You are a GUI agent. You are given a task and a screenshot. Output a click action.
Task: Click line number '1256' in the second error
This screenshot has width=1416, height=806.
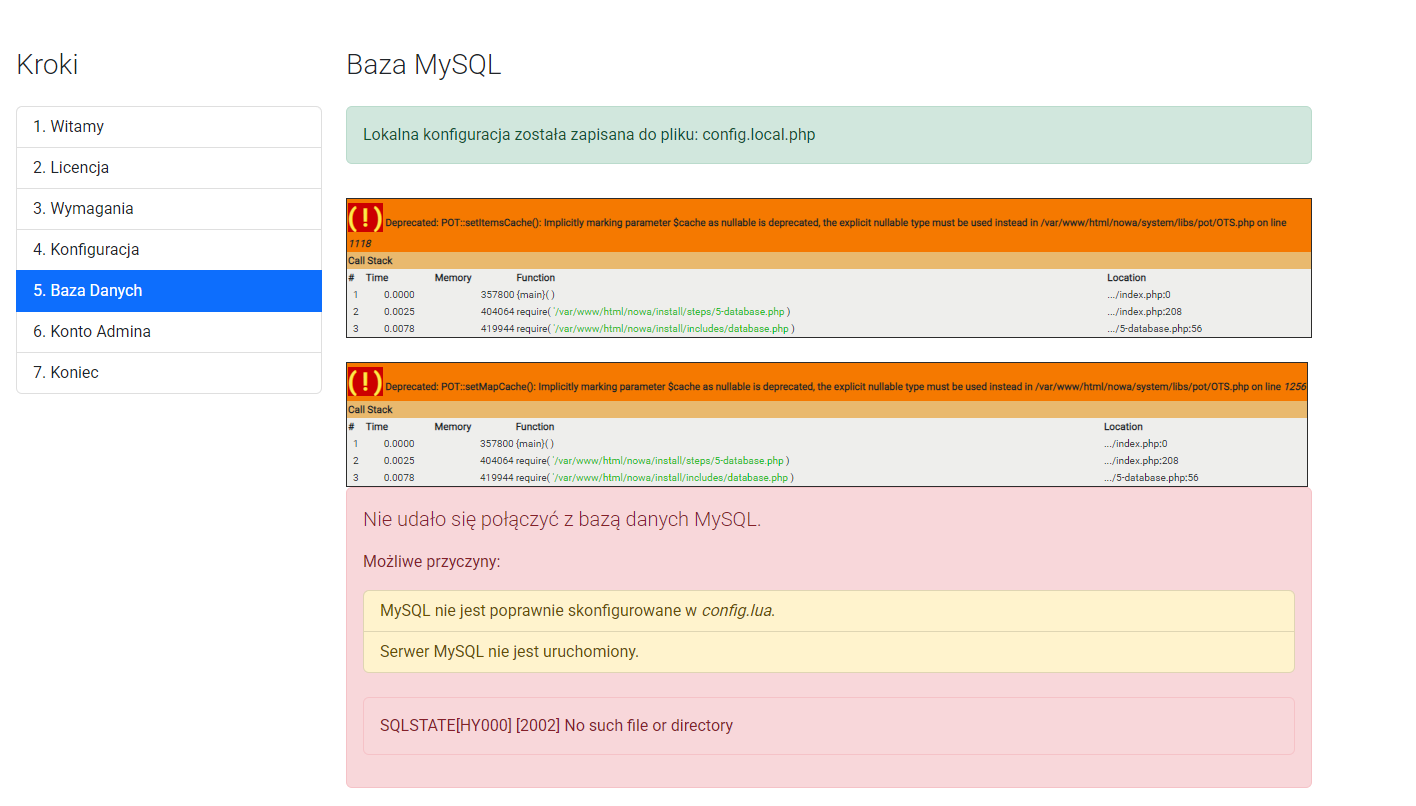click(1295, 386)
